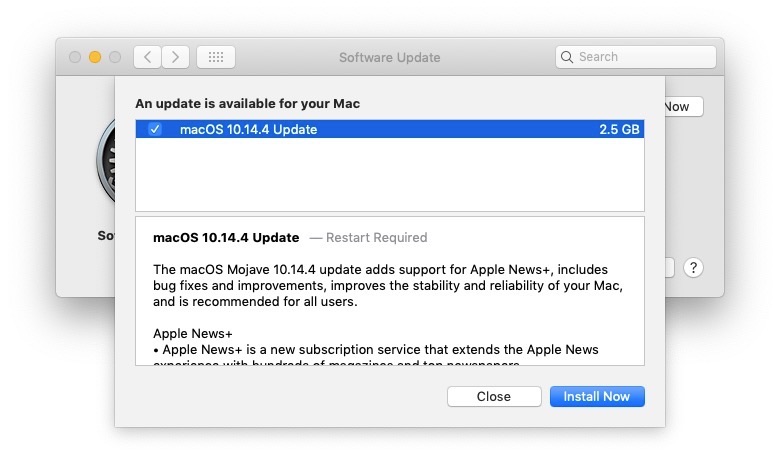Image resolution: width=780 pixels, height=454 pixels.
Task: Click the 2.5 GB size value
Action: (619, 129)
